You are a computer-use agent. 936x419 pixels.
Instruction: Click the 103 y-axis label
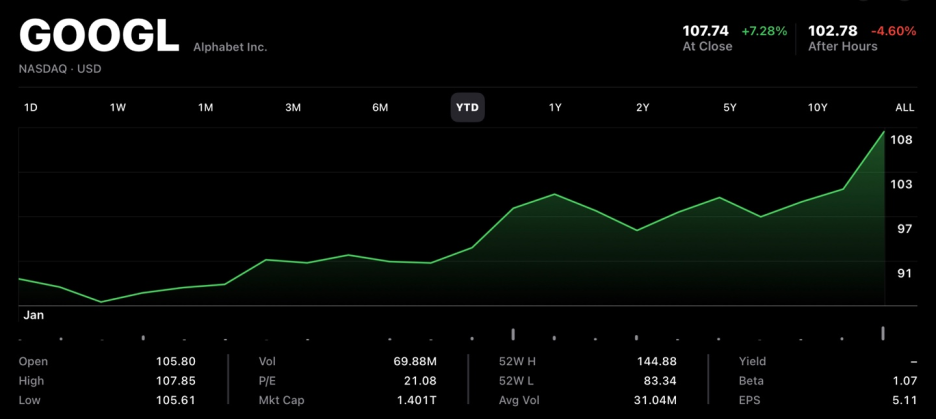[901, 184]
